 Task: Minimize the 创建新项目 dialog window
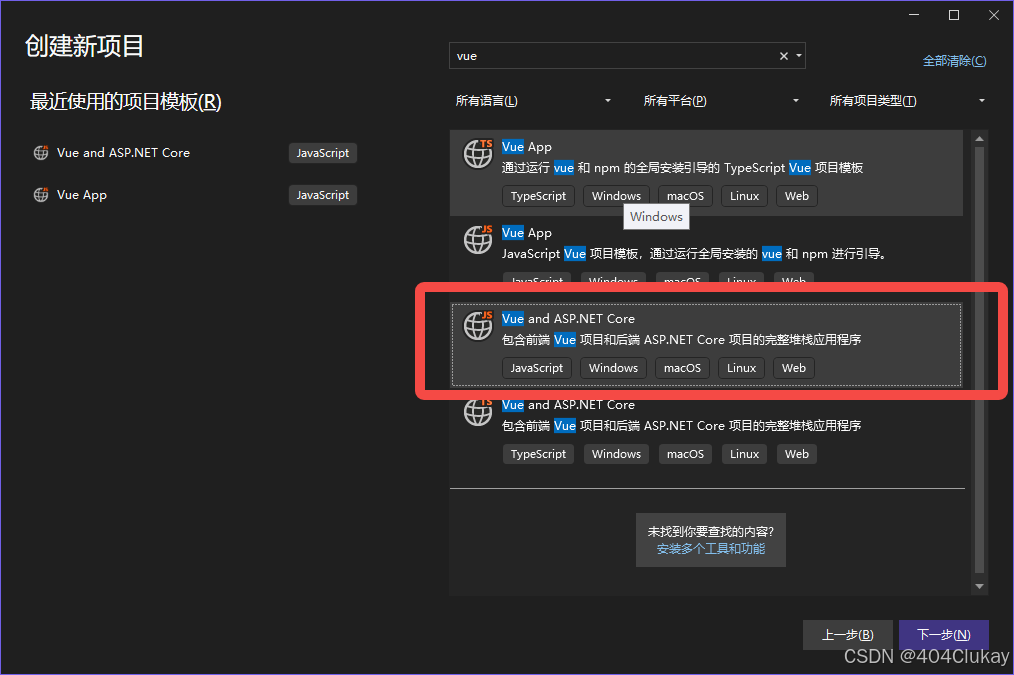(914, 15)
